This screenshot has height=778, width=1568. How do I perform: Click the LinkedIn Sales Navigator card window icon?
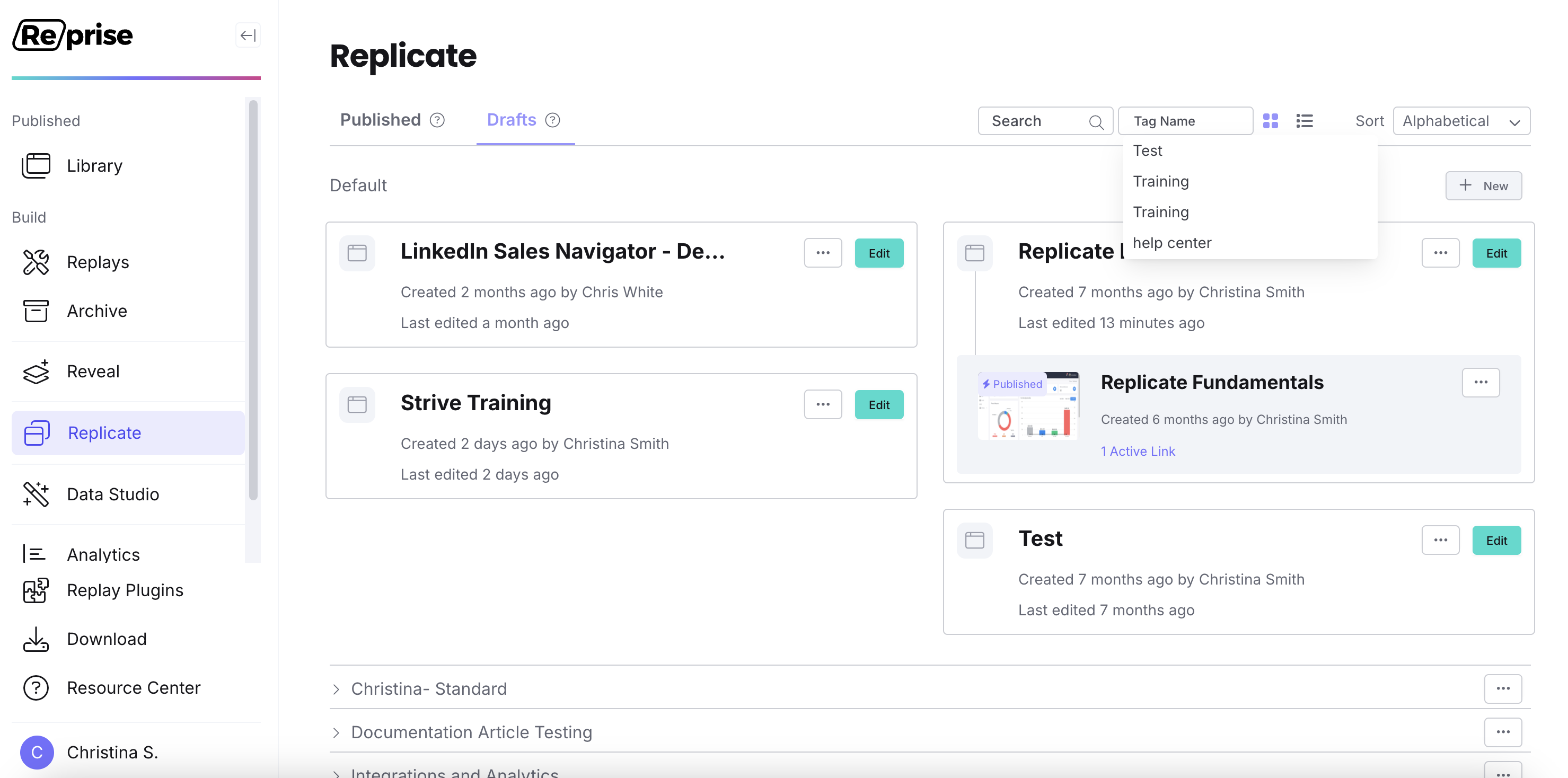pyautogui.click(x=357, y=253)
